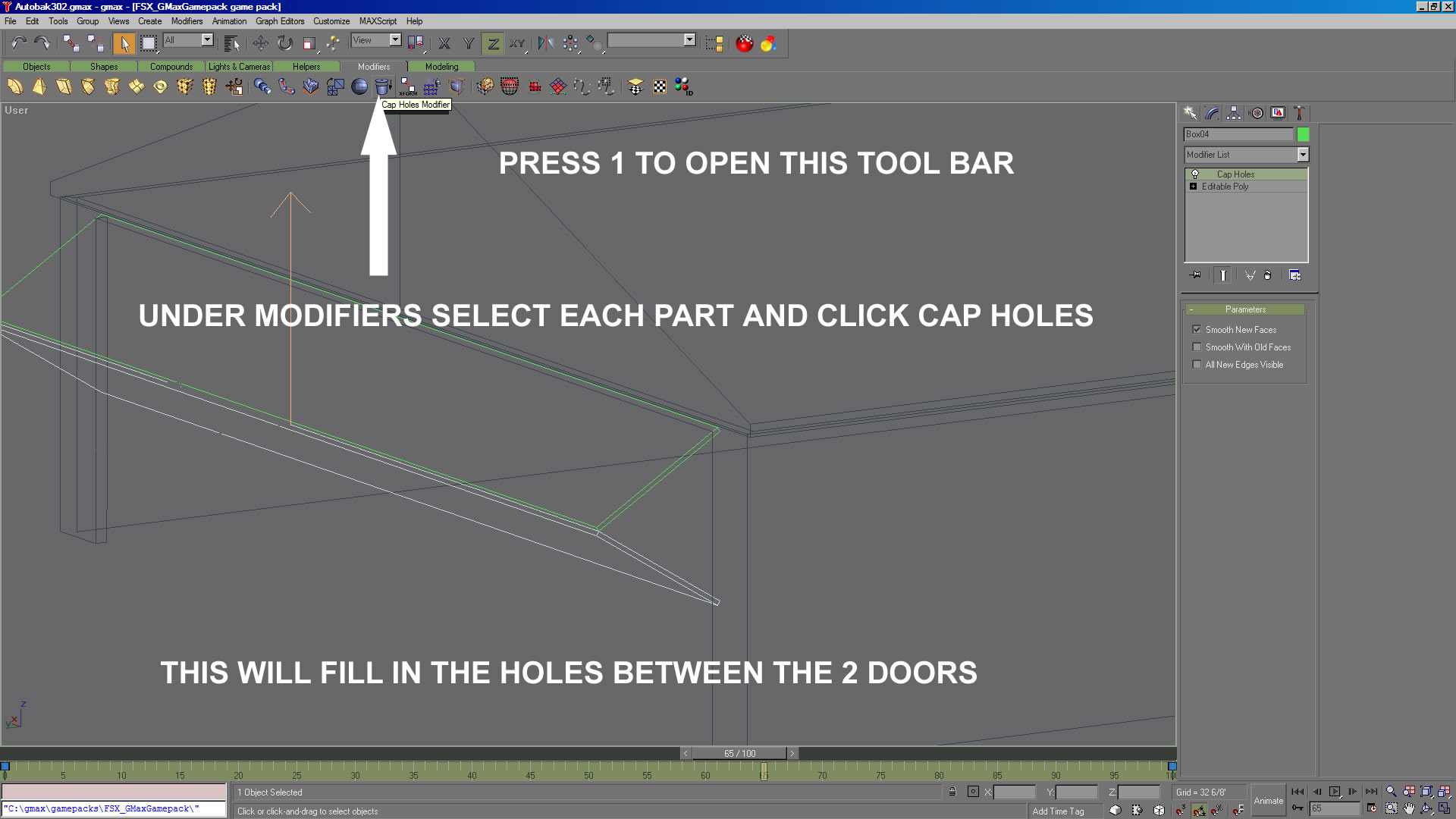Screen dimensions: 1456x819
Task: Open the View reference coordinate dropdown
Action: pyautogui.click(x=395, y=40)
